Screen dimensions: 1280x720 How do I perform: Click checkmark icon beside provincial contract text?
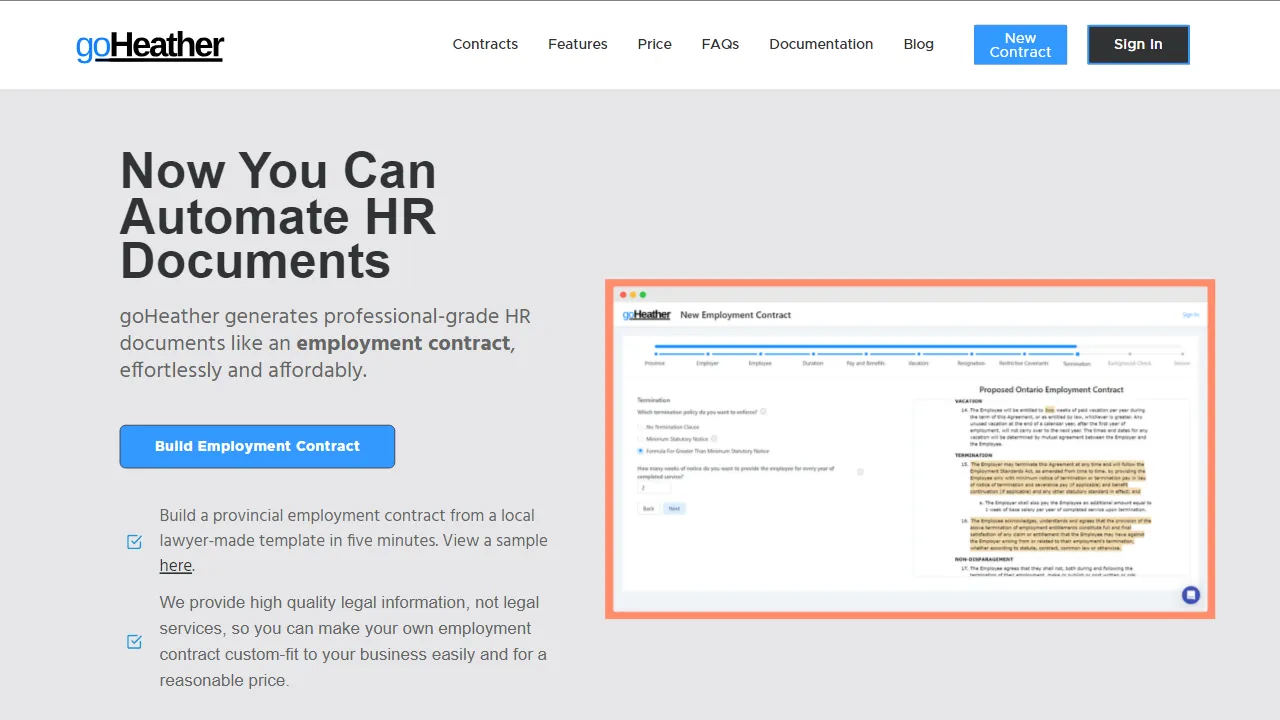[x=134, y=542]
